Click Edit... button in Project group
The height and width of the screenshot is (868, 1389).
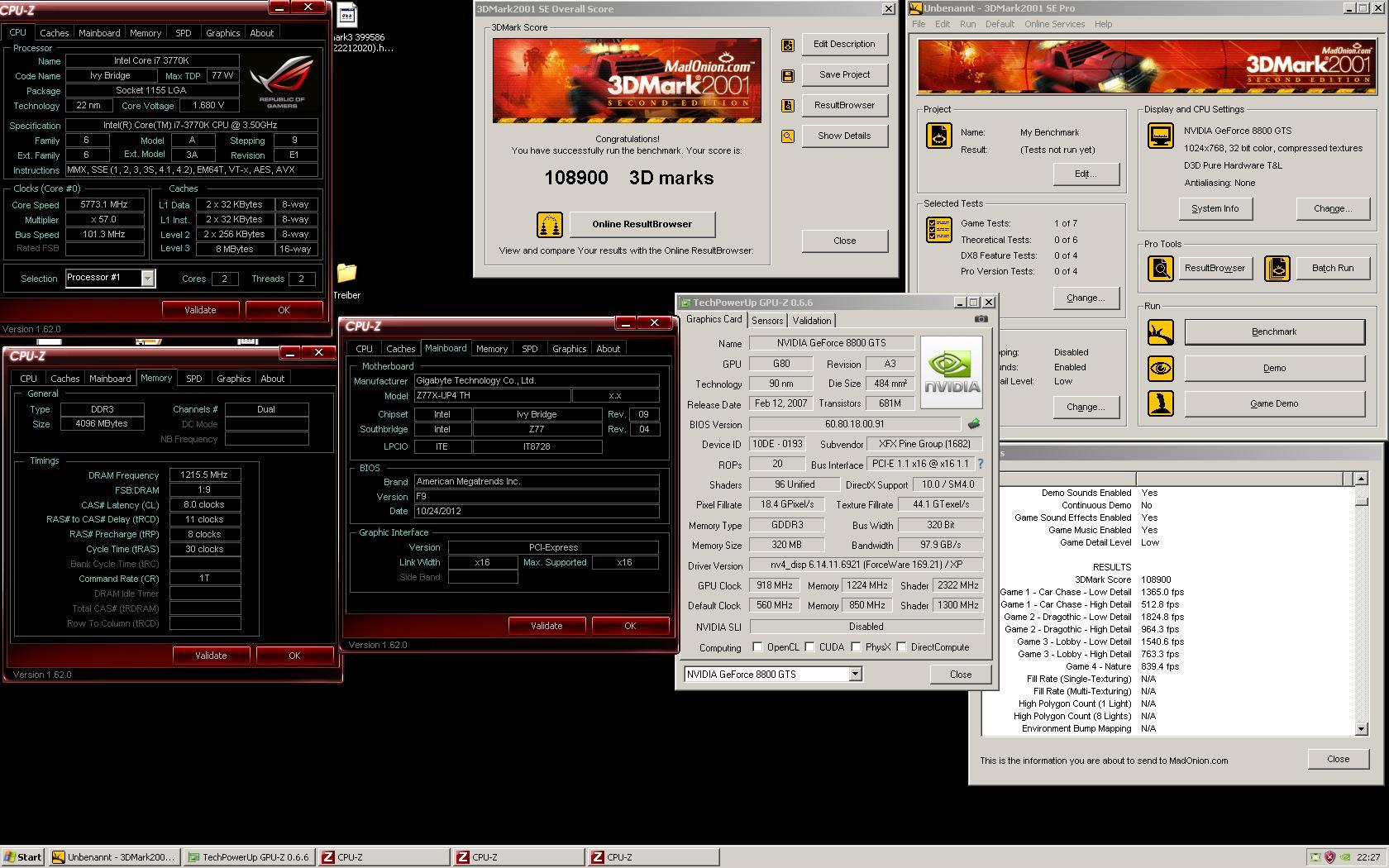pyautogui.click(x=1086, y=174)
